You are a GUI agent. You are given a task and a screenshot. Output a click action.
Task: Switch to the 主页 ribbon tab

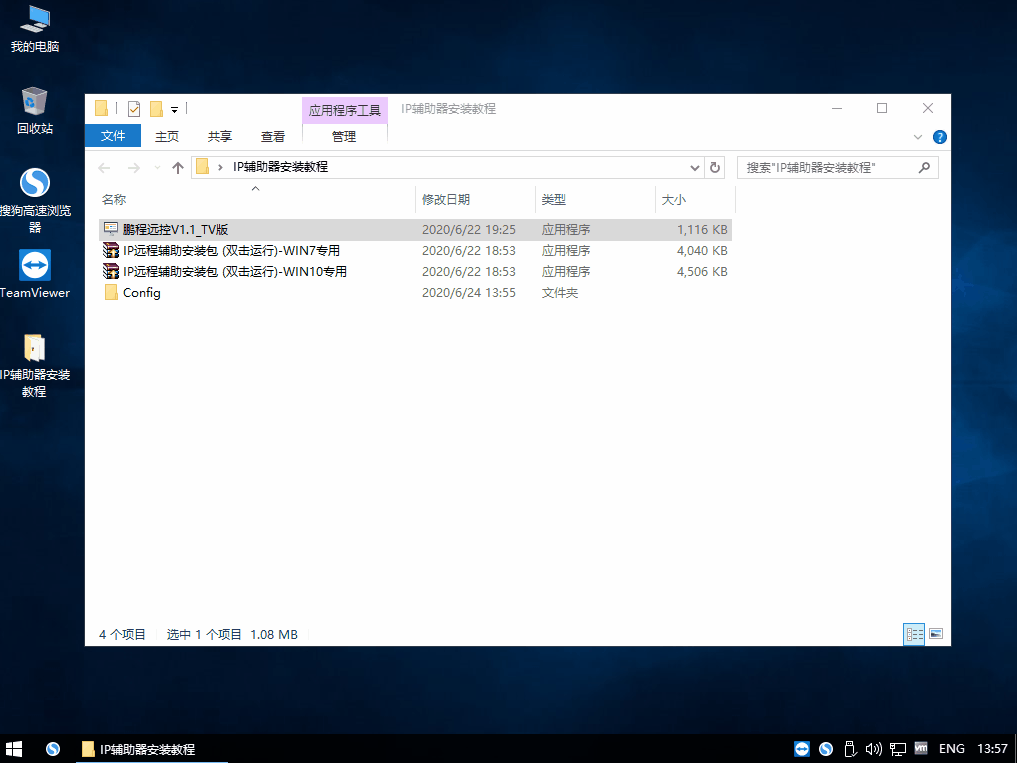[167, 136]
